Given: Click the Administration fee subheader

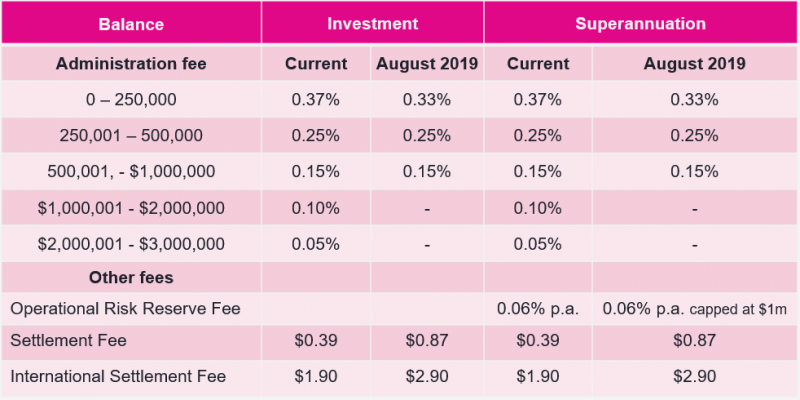Looking at the screenshot, I should (x=131, y=64).
